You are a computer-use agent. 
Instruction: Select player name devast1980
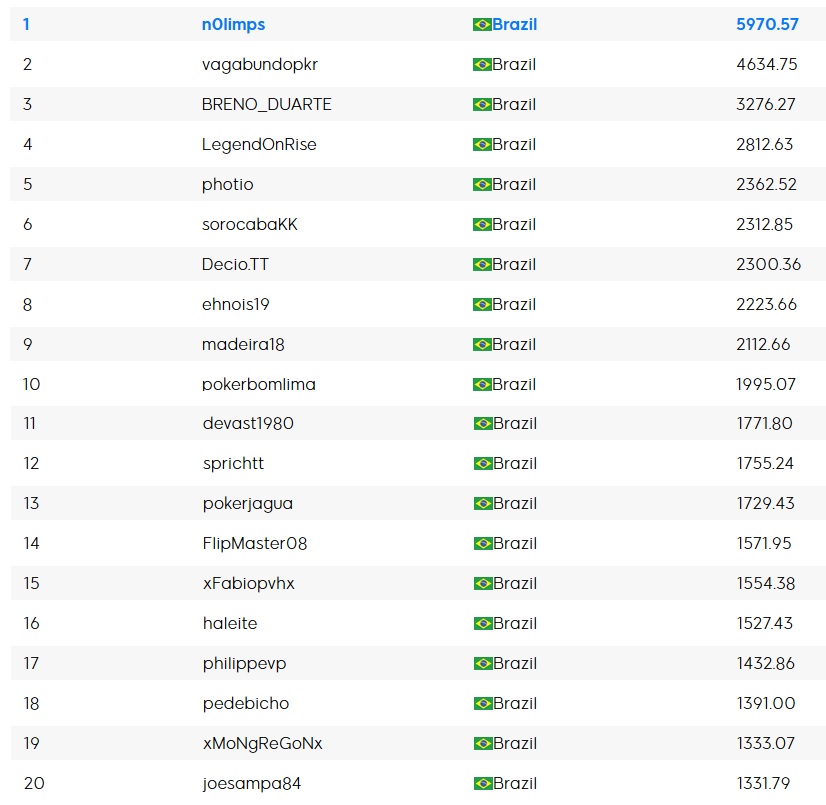[248, 424]
